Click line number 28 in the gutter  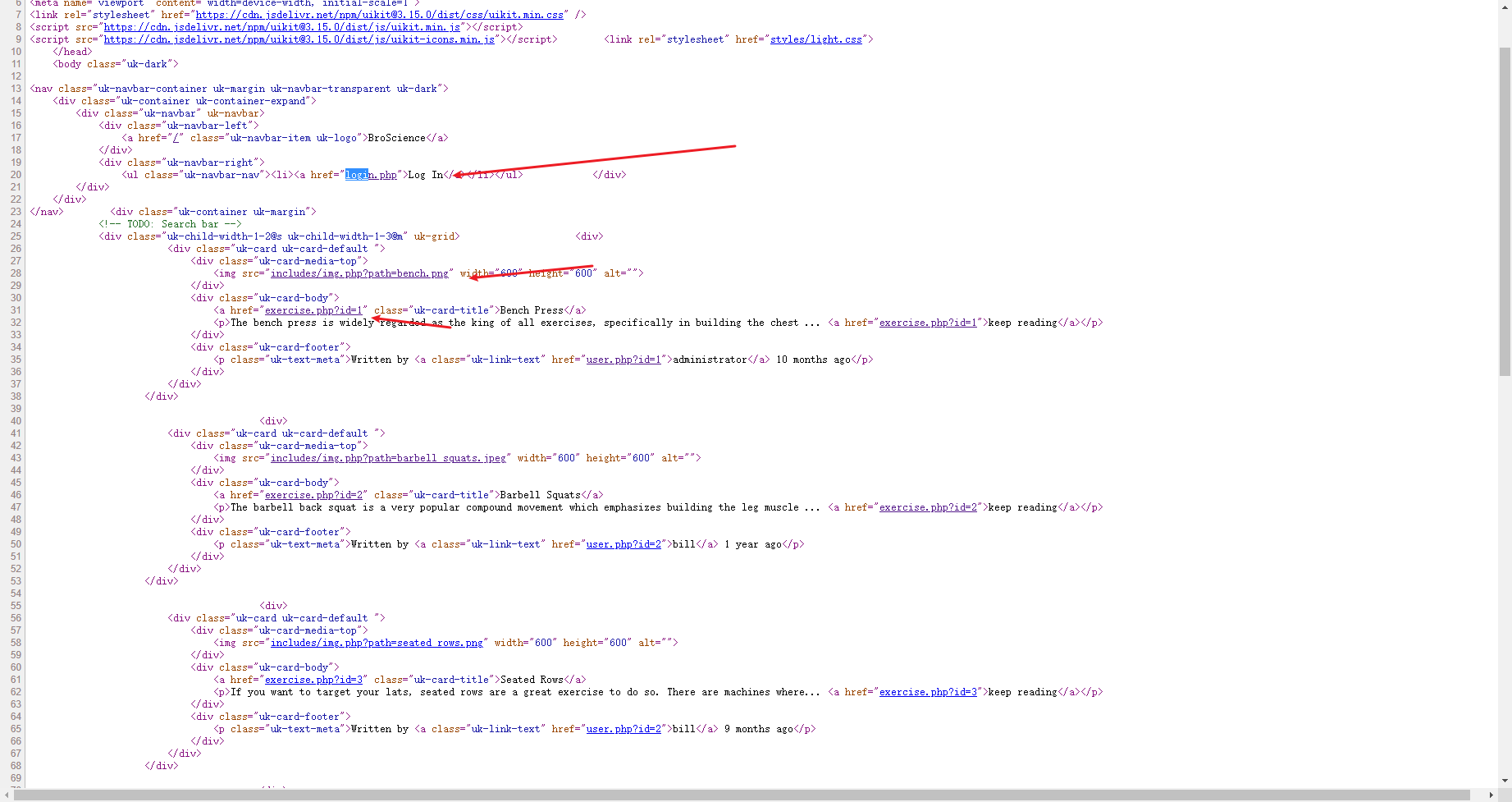(16, 273)
